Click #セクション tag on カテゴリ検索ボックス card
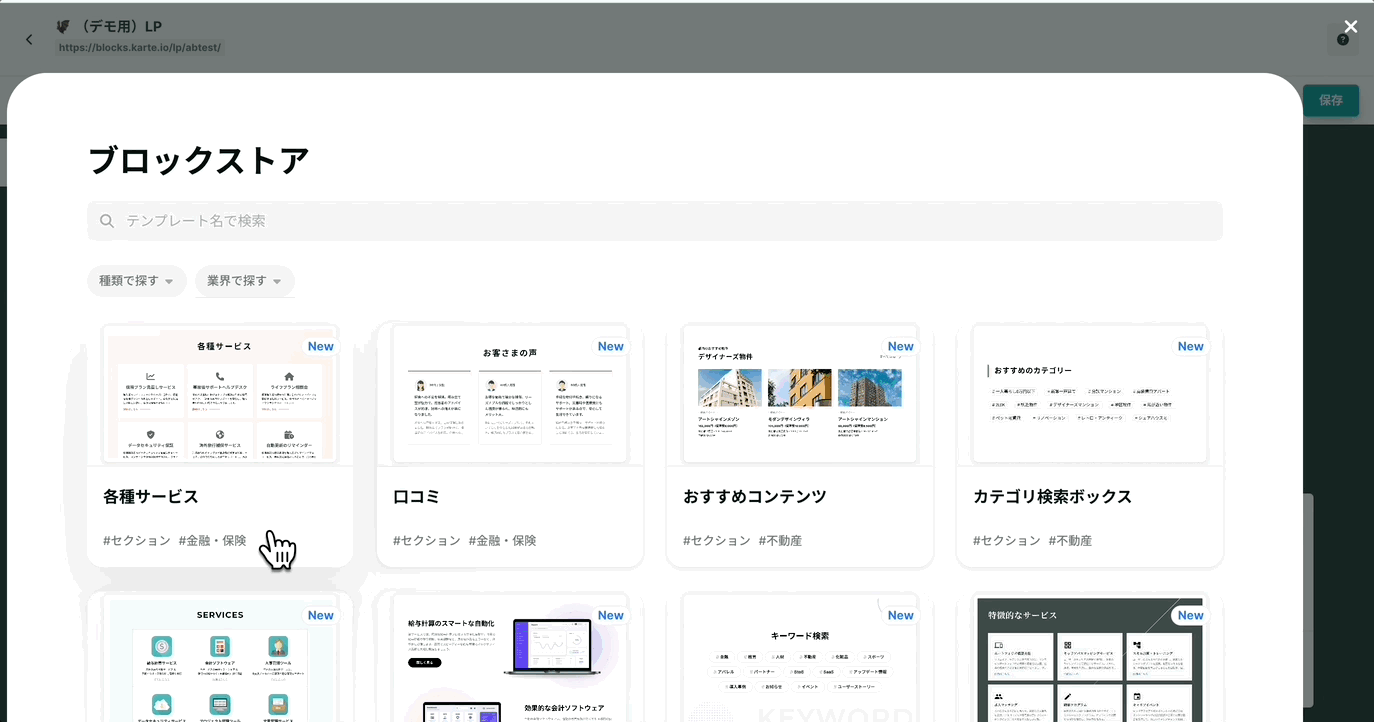The image size is (1374, 722). [1007, 541]
